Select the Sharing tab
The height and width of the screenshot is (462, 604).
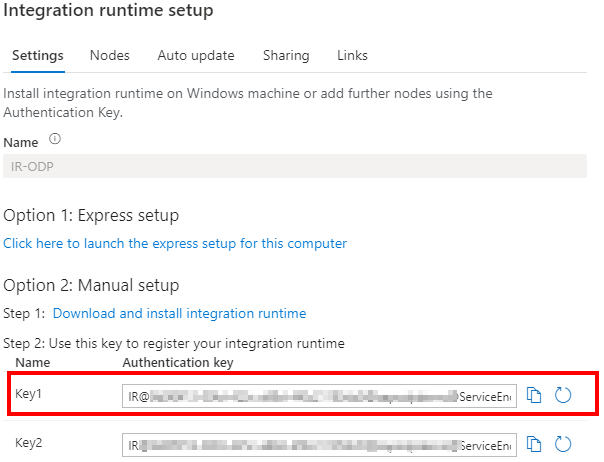point(286,55)
